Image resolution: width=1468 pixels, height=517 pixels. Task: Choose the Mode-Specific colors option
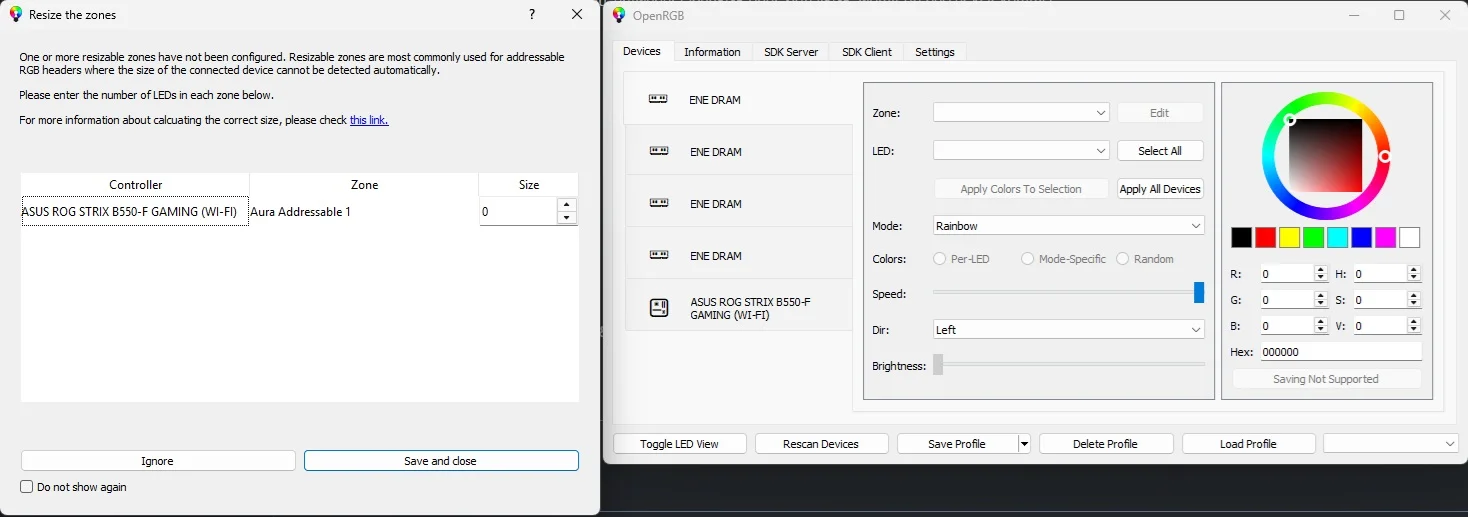[1027, 259]
